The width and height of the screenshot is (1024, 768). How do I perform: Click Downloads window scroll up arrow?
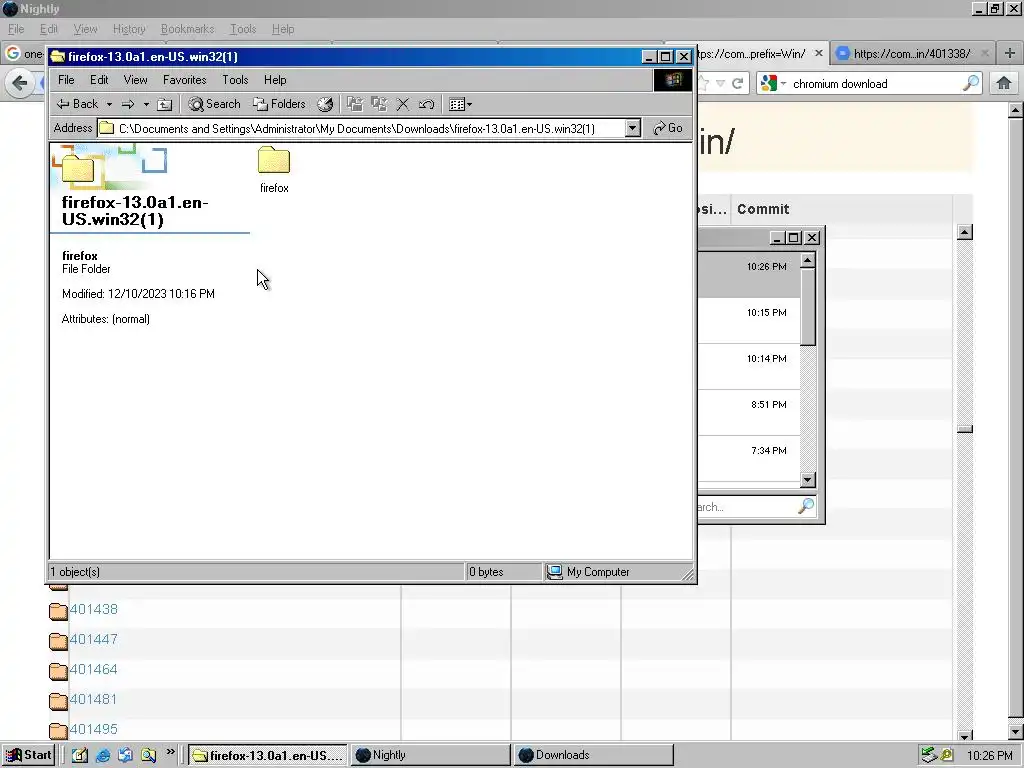[808, 261]
